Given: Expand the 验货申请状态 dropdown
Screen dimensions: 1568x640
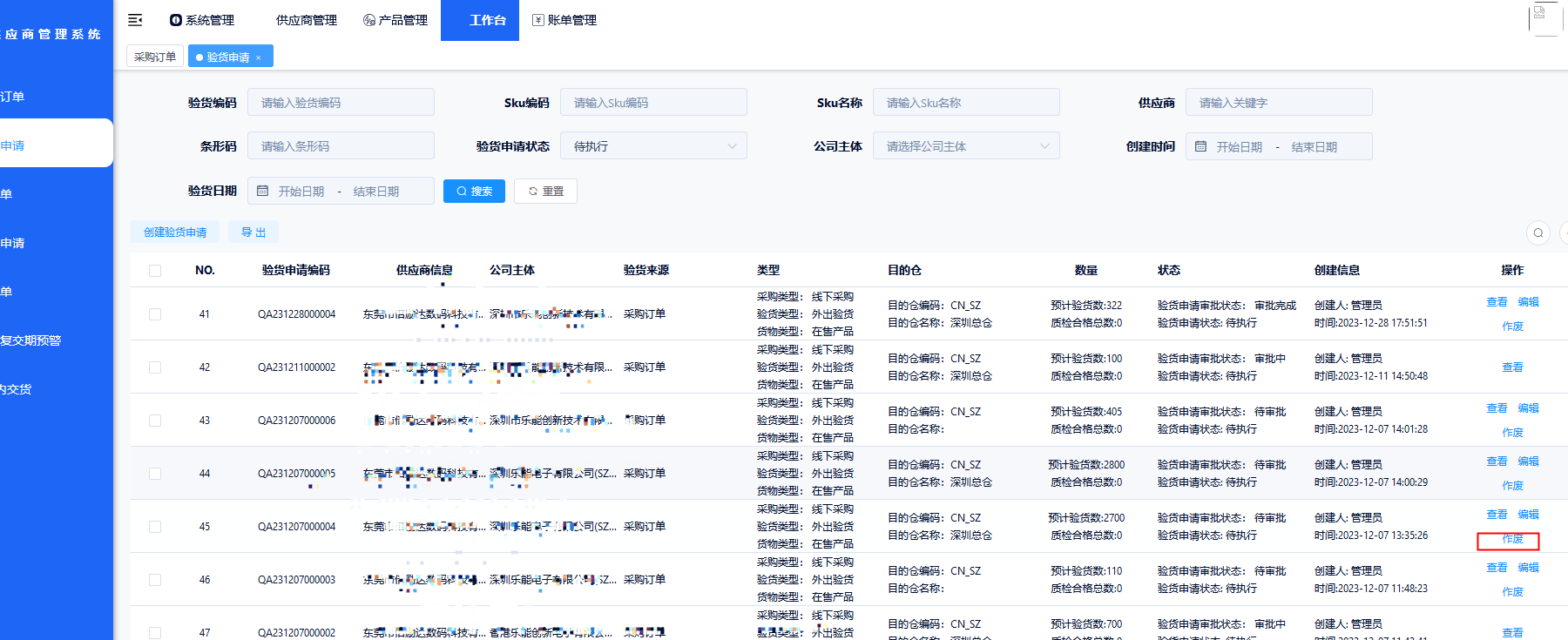Looking at the screenshot, I should coord(653,146).
